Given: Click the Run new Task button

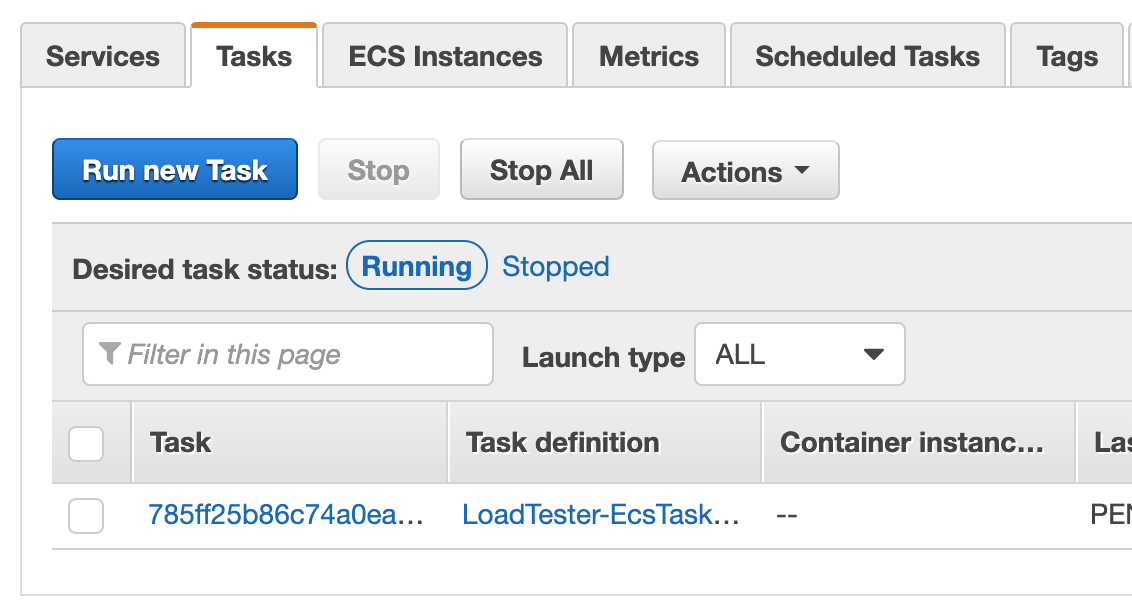Looking at the screenshot, I should coord(175,170).
